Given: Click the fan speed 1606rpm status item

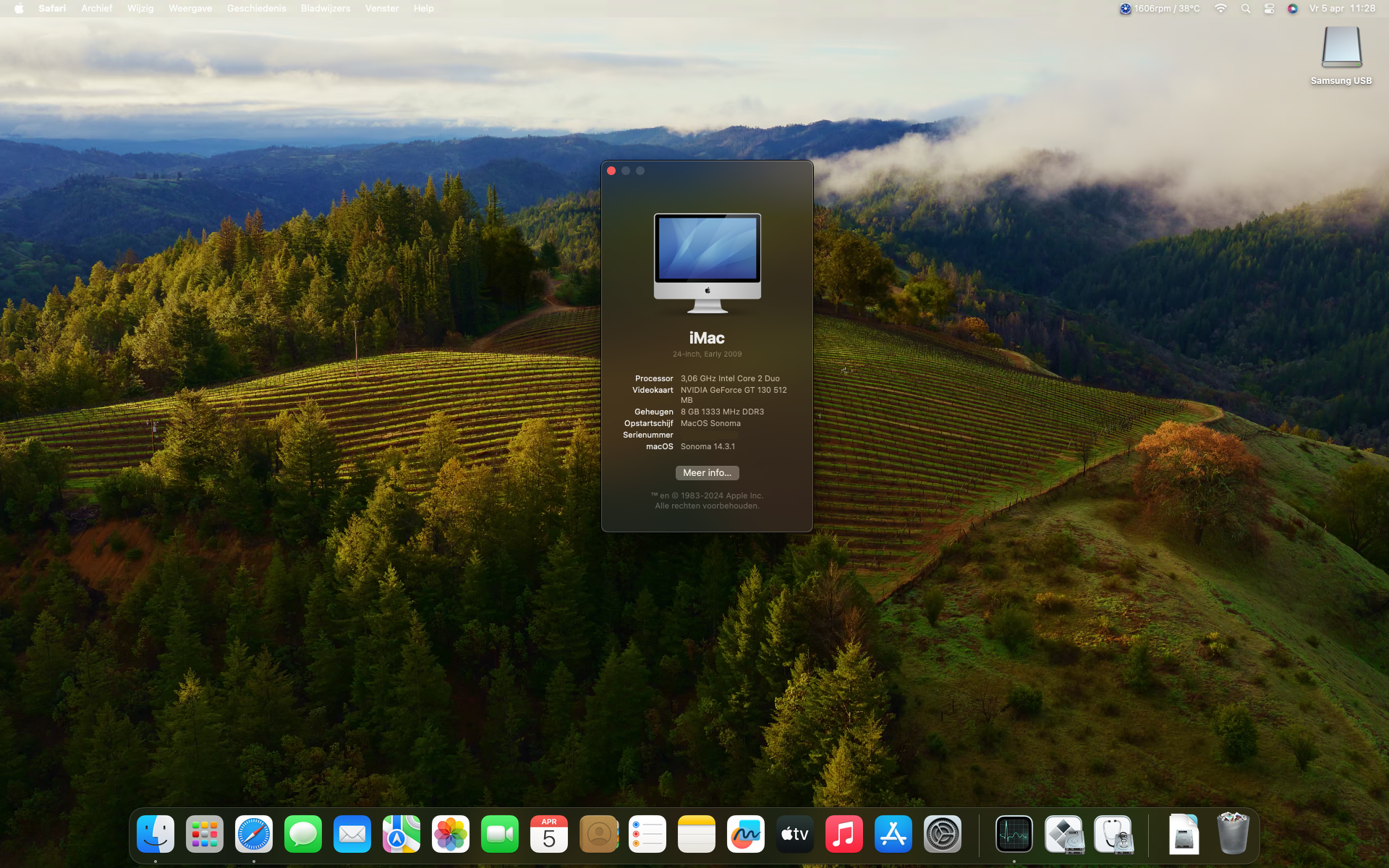Looking at the screenshot, I should tap(1160, 9).
